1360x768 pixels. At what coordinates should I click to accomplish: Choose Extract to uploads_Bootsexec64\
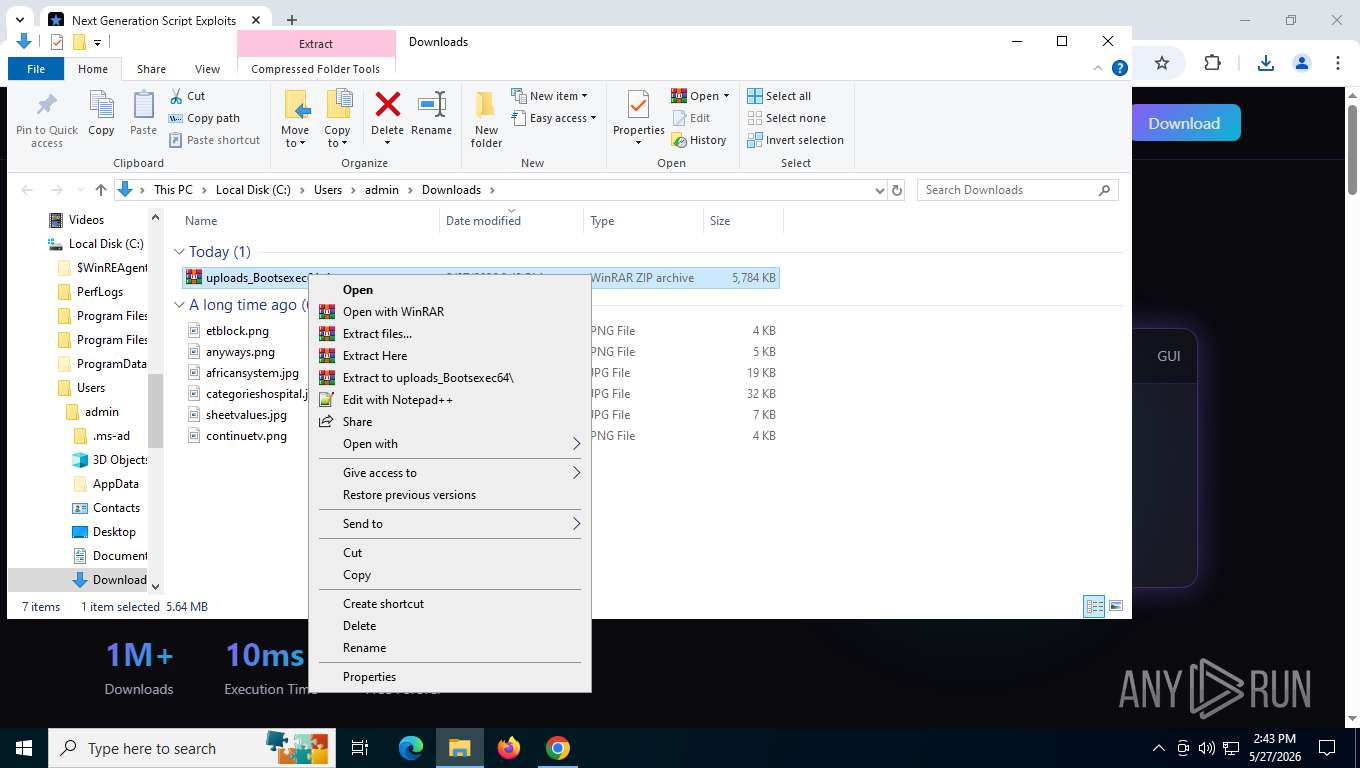coord(449,378)
